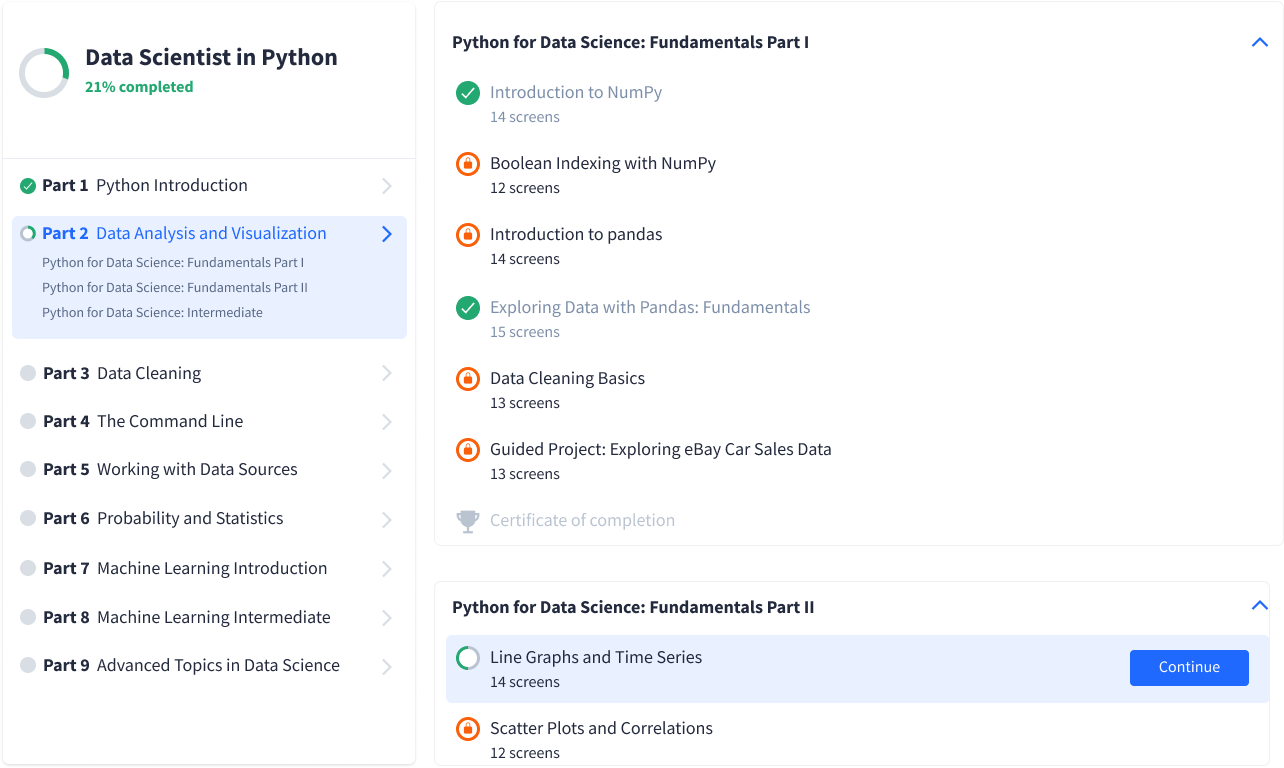Viewport: 1284px width, 768px height.
Task: Click progress ring icon for Line Graphs and Time Series
Action: point(468,658)
